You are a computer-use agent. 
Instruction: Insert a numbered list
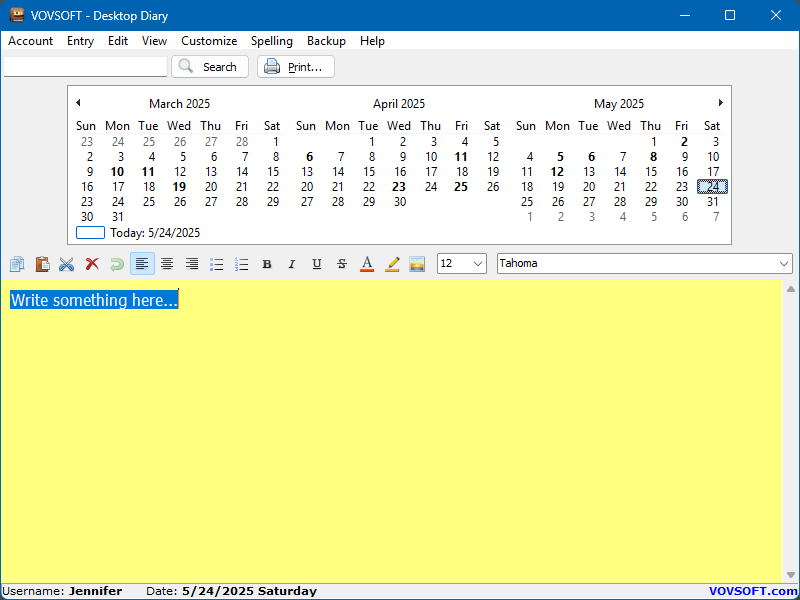coord(242,264)
